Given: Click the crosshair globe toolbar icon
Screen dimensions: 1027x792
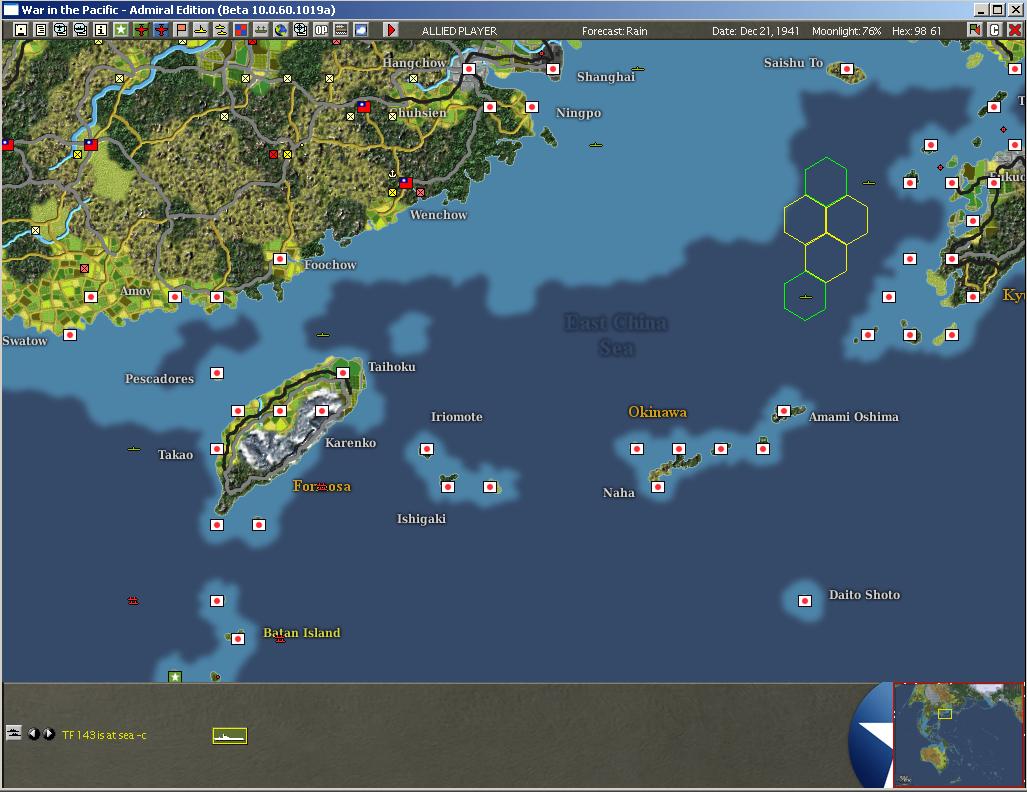Looking at the screenshot, I should point(301,30).
